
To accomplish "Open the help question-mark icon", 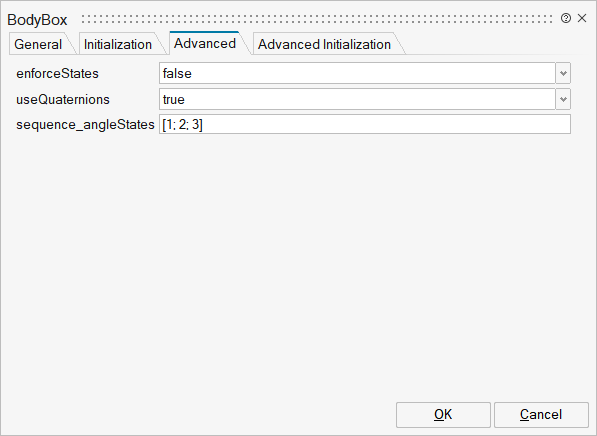I will [566, 18].
